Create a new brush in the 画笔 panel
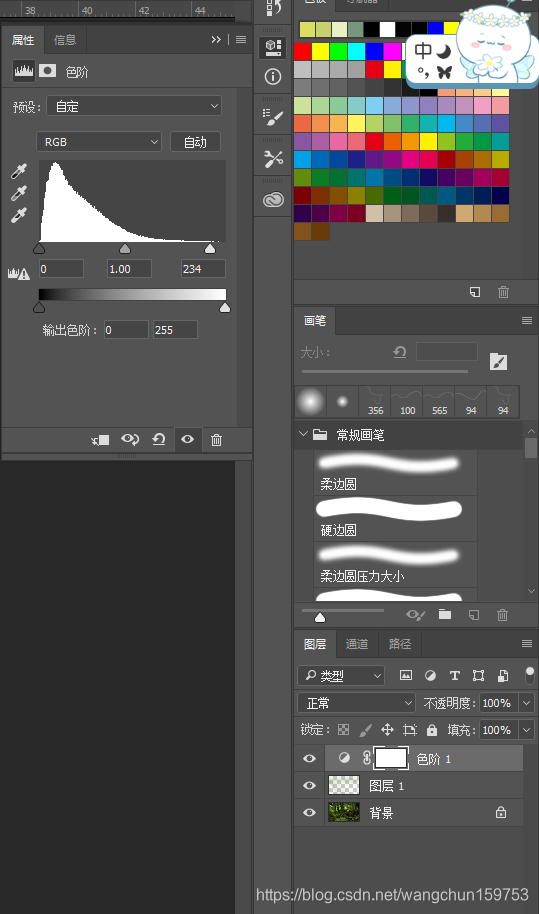 click(x=474, y=614)
